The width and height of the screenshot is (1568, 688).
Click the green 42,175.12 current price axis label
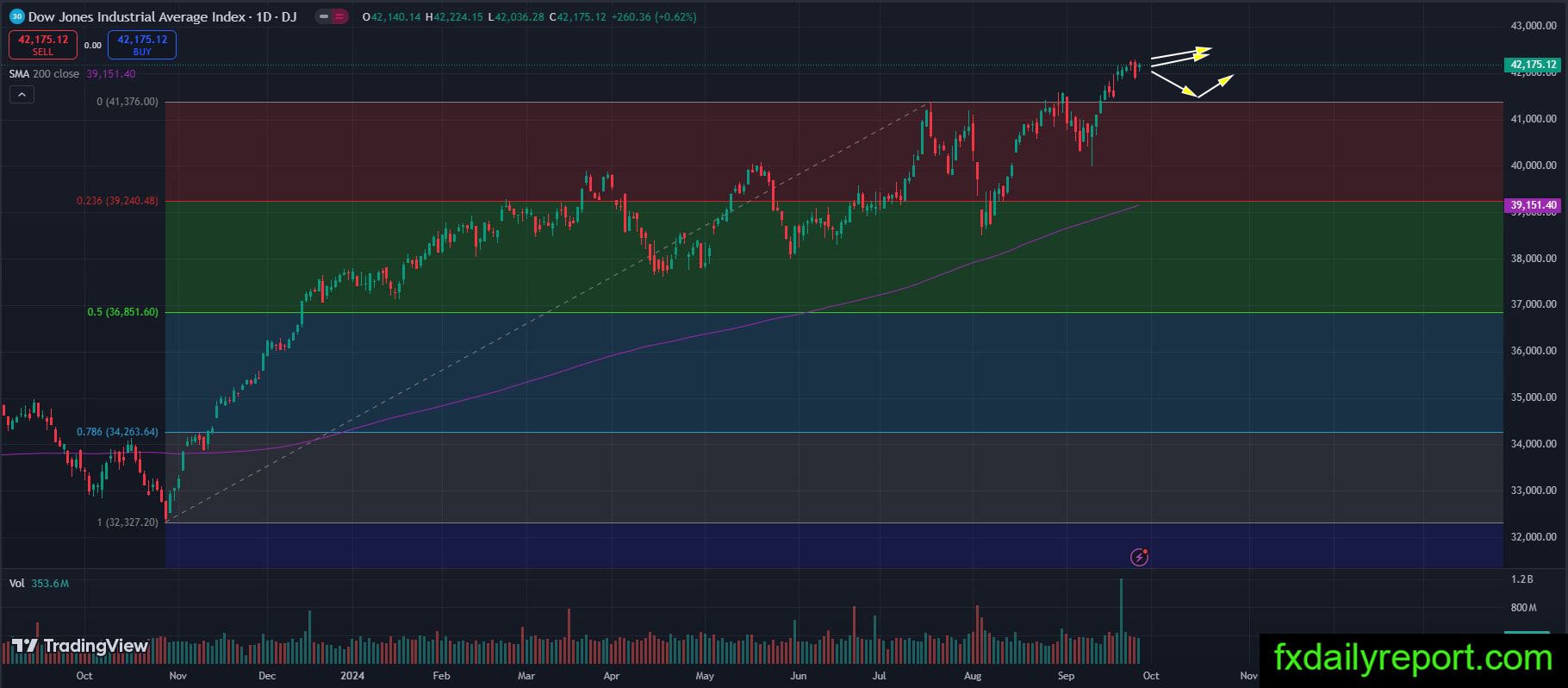pyautogui.click(x=1534, y=65)
